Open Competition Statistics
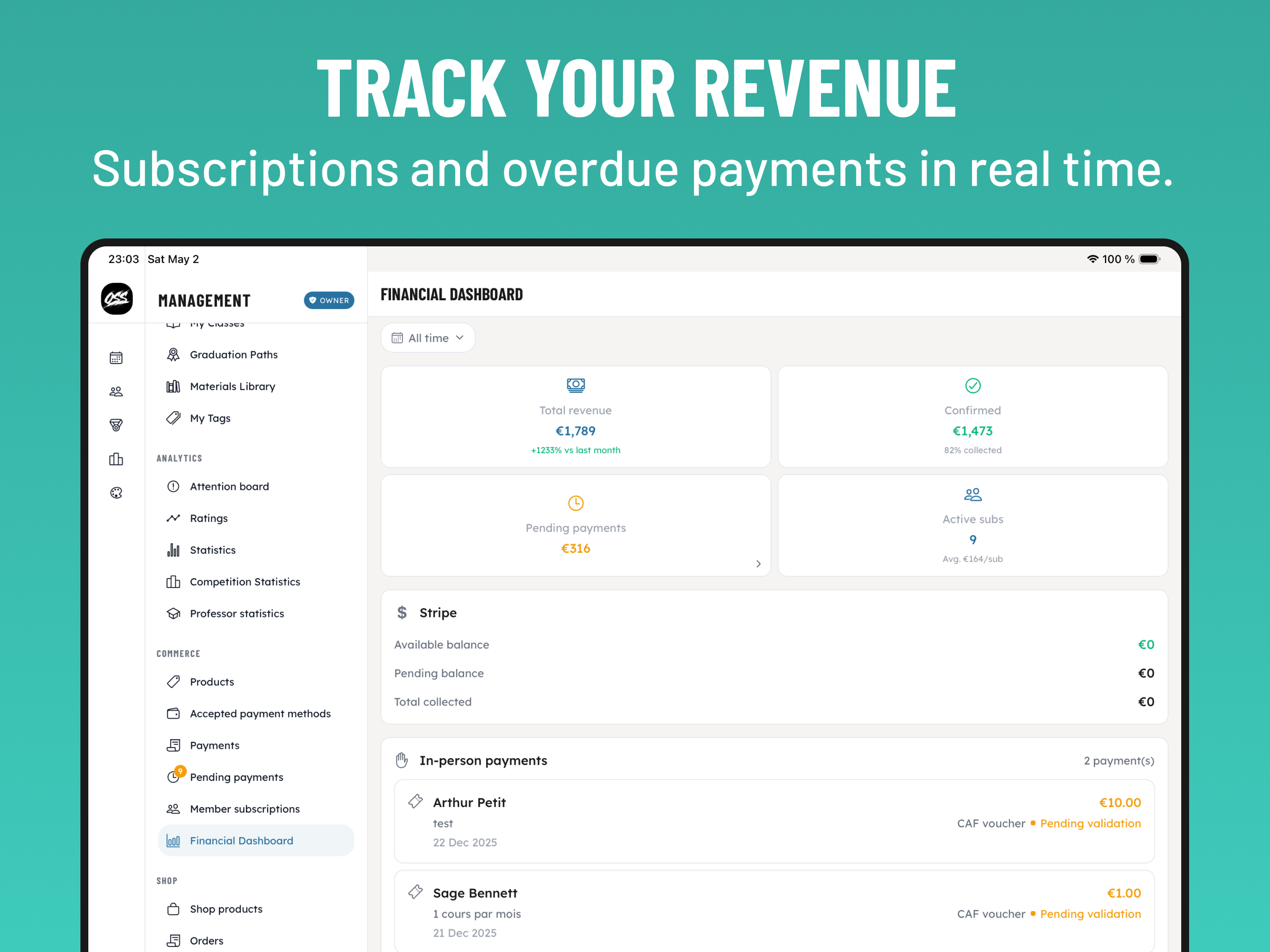This screenshot has height=952, width=1270. point(256,582)
